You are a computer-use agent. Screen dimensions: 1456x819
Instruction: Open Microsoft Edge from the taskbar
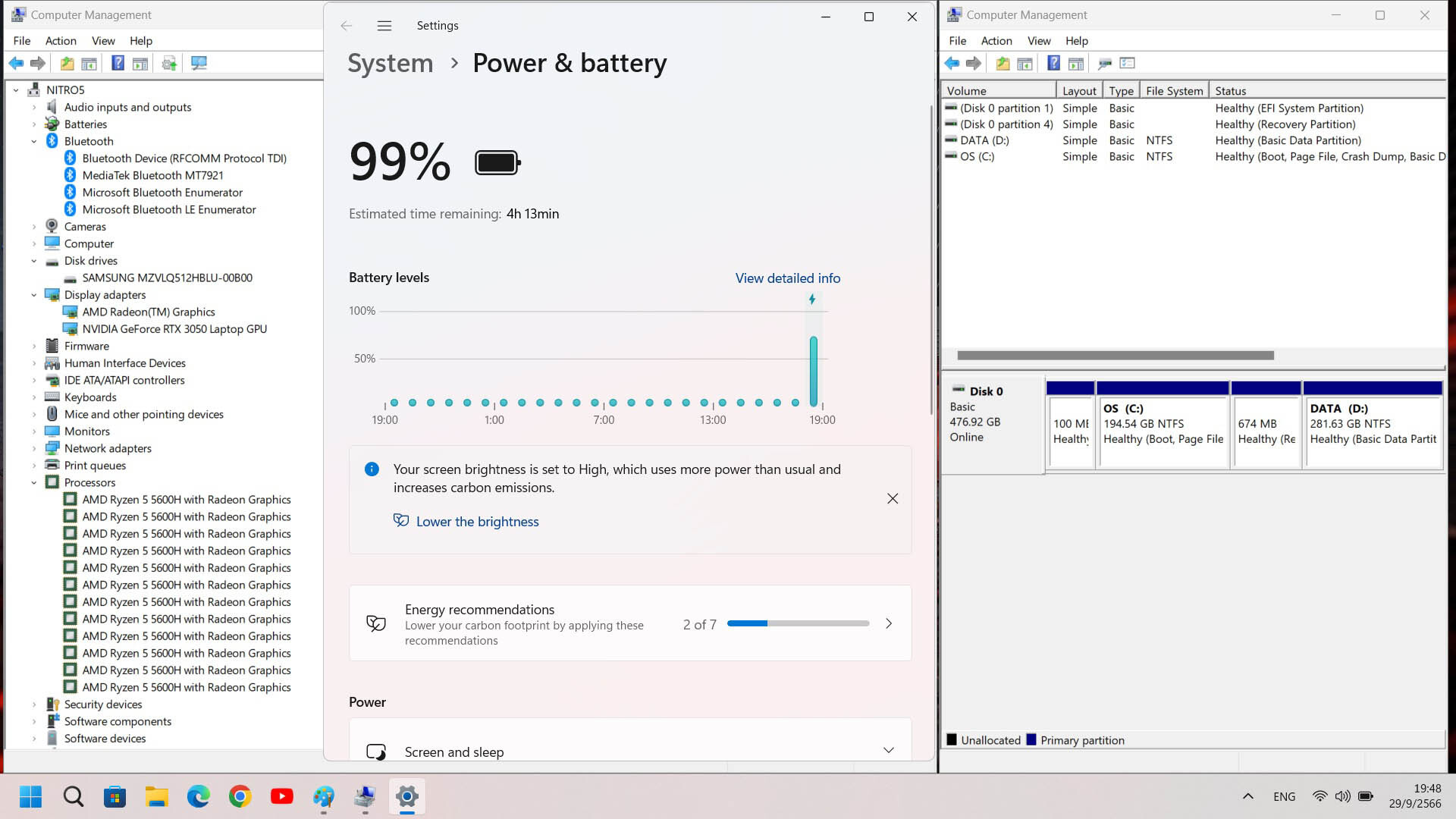[199, 796]
